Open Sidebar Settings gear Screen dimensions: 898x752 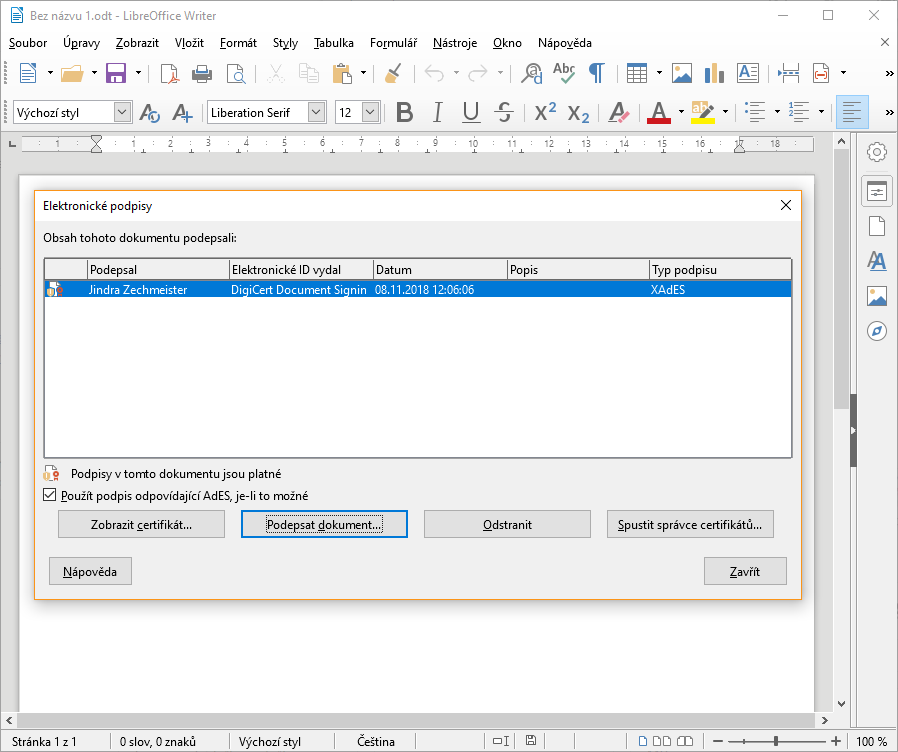pos(877,152)
